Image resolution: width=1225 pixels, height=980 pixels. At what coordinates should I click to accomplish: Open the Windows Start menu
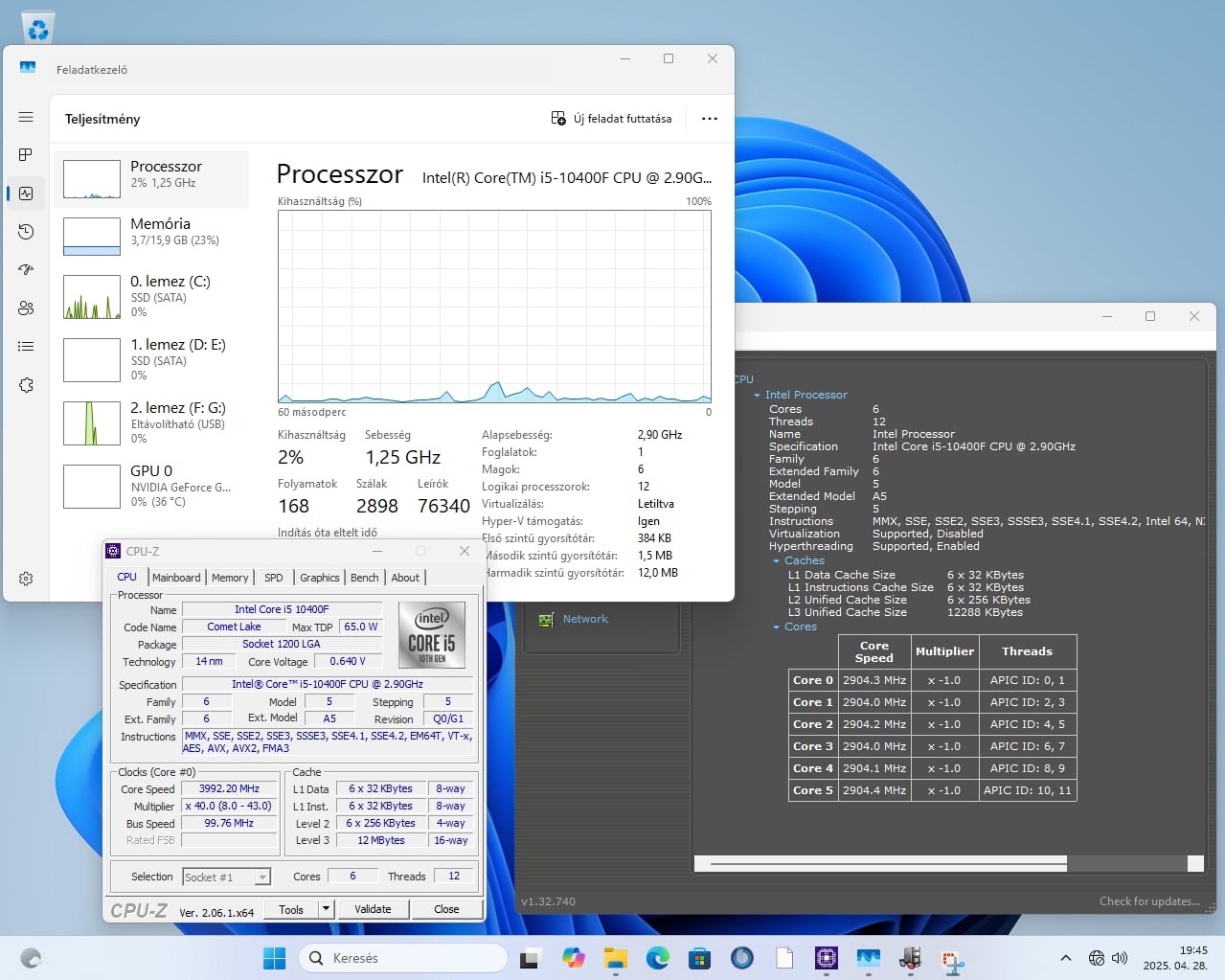pos(274,958)
